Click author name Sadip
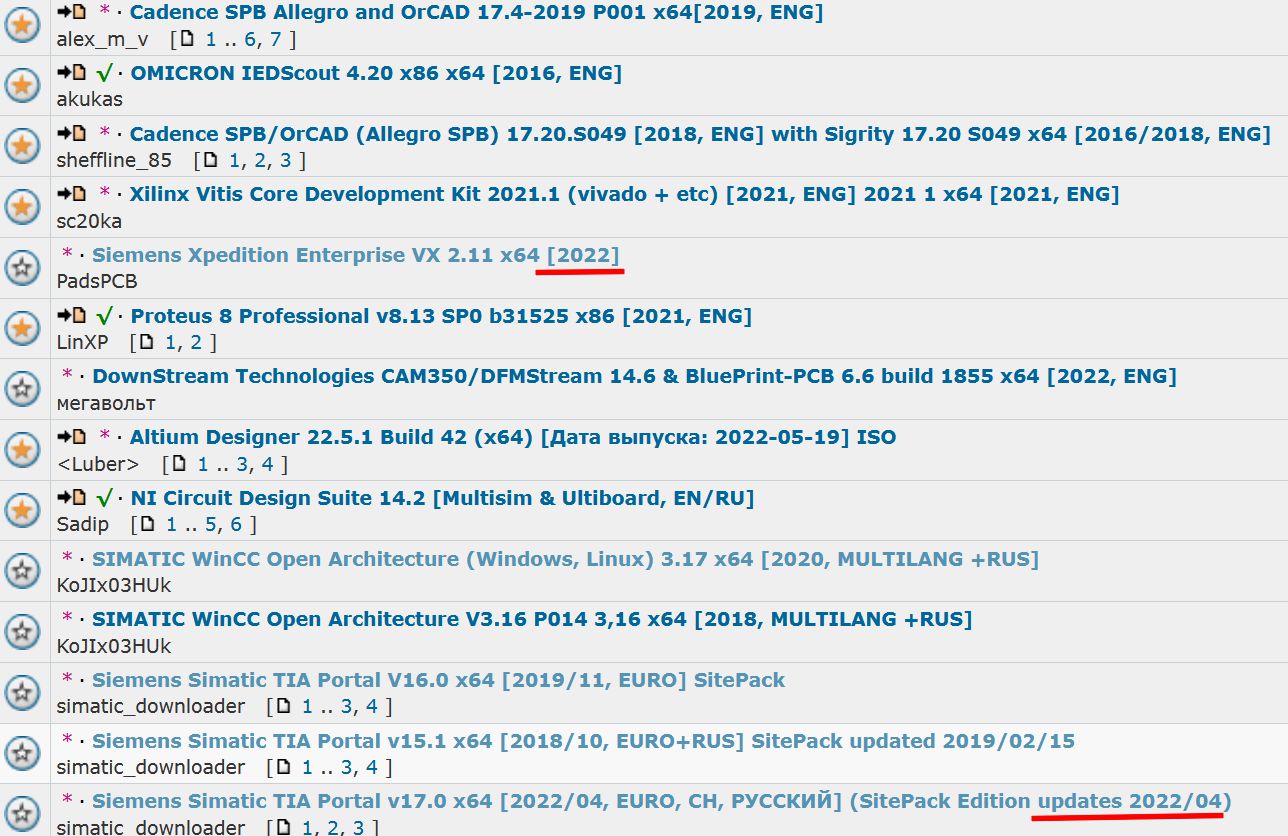Viewport: 1288px width, 836px height. tap(83, 525)
